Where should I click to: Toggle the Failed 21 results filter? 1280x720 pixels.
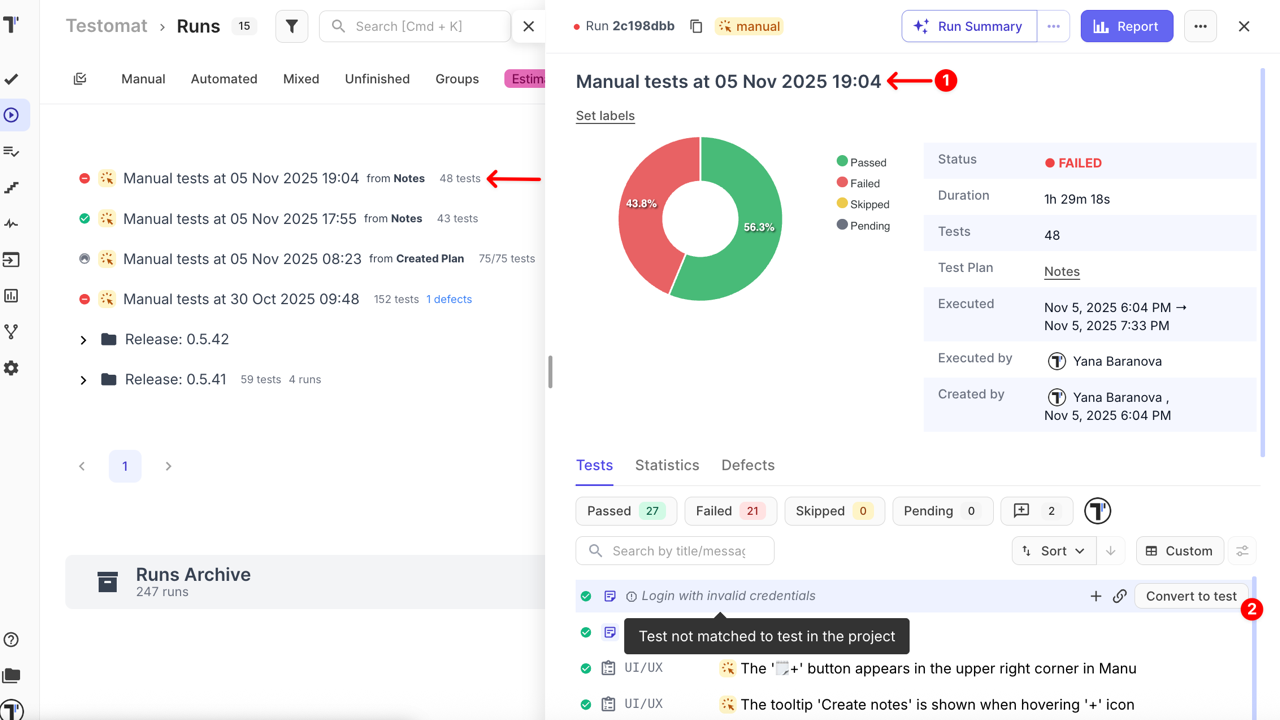point(730,511)
